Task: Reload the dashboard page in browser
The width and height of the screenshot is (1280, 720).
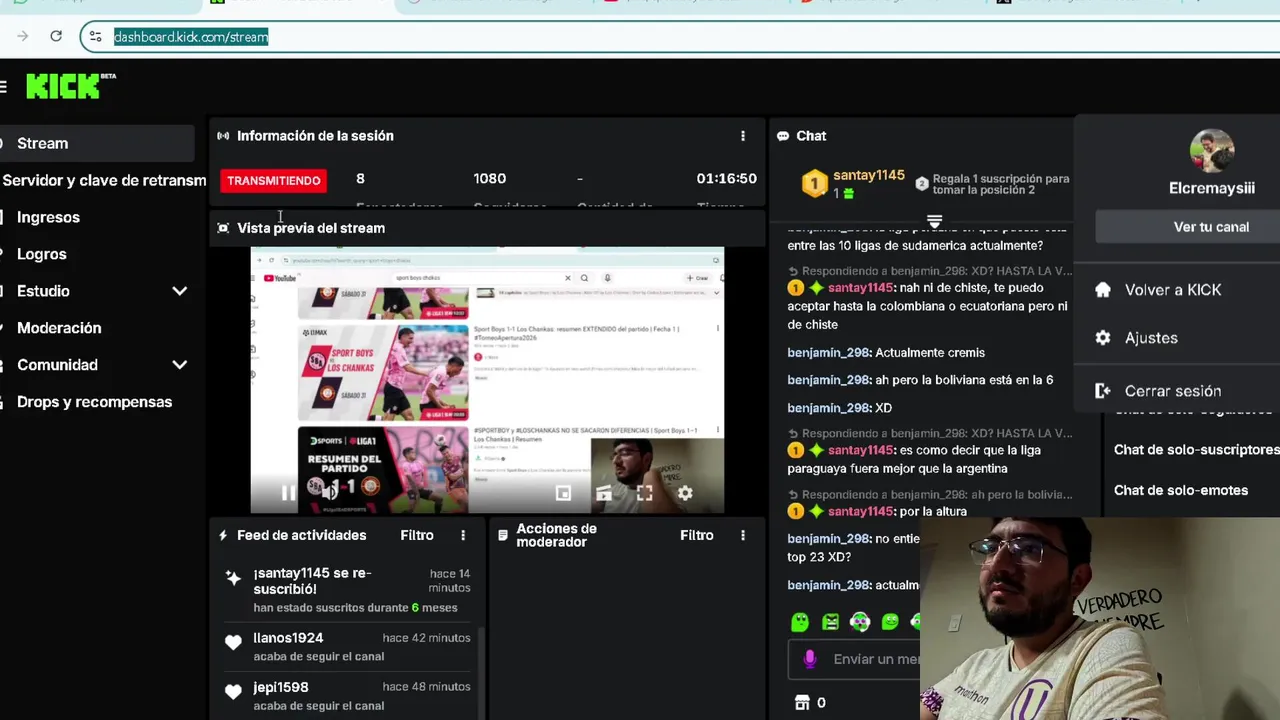Action: pos(56,36)
